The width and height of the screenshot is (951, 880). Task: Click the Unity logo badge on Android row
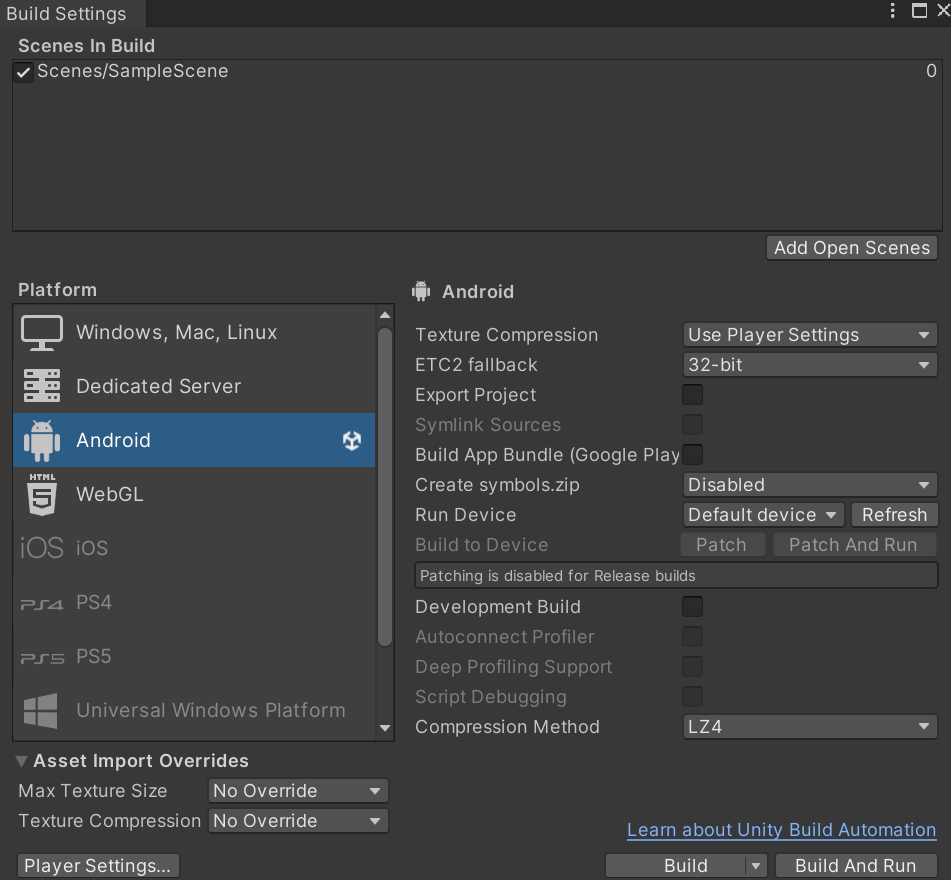pos(352,440)
